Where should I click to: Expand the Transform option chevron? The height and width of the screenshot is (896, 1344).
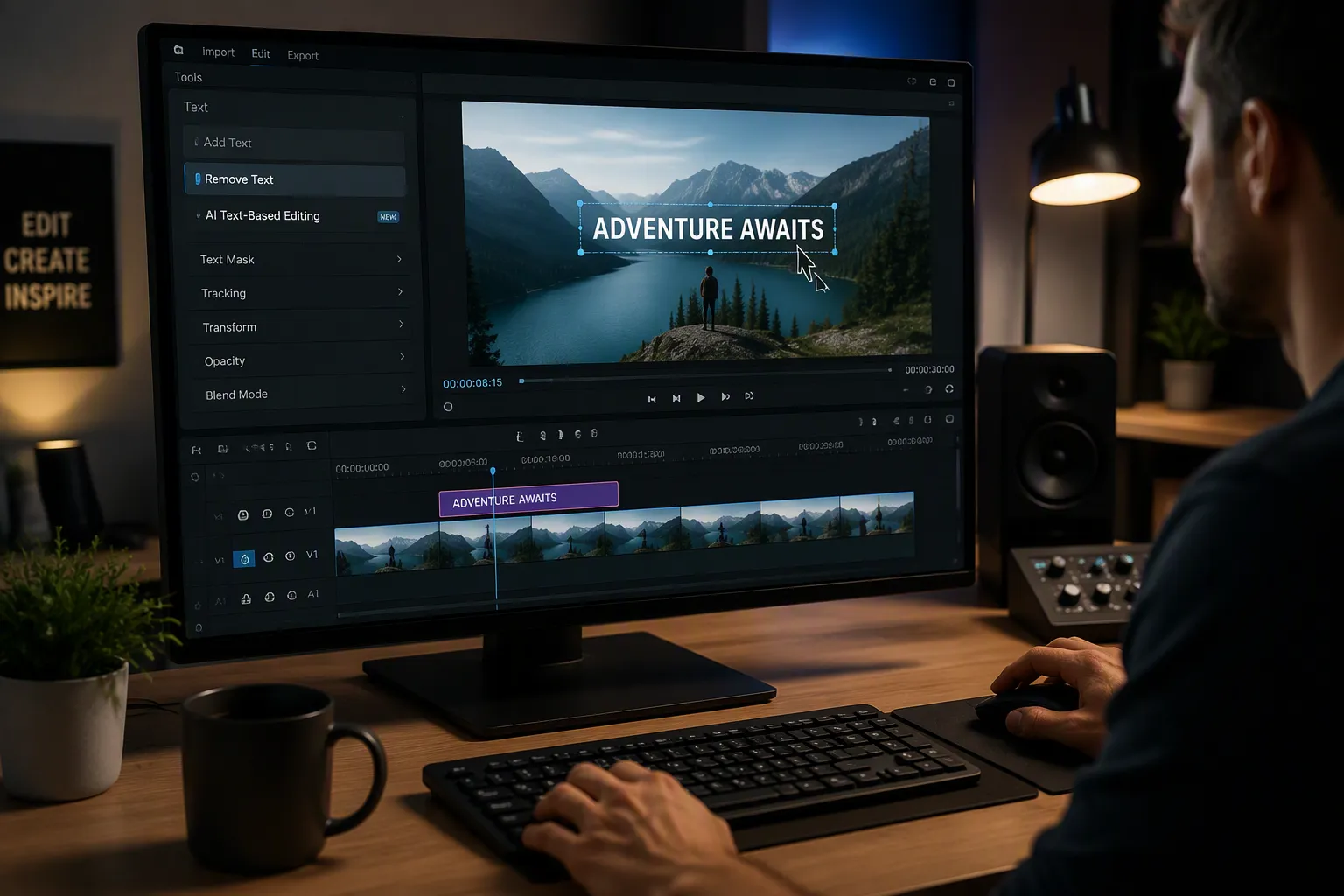pos(401,325)
